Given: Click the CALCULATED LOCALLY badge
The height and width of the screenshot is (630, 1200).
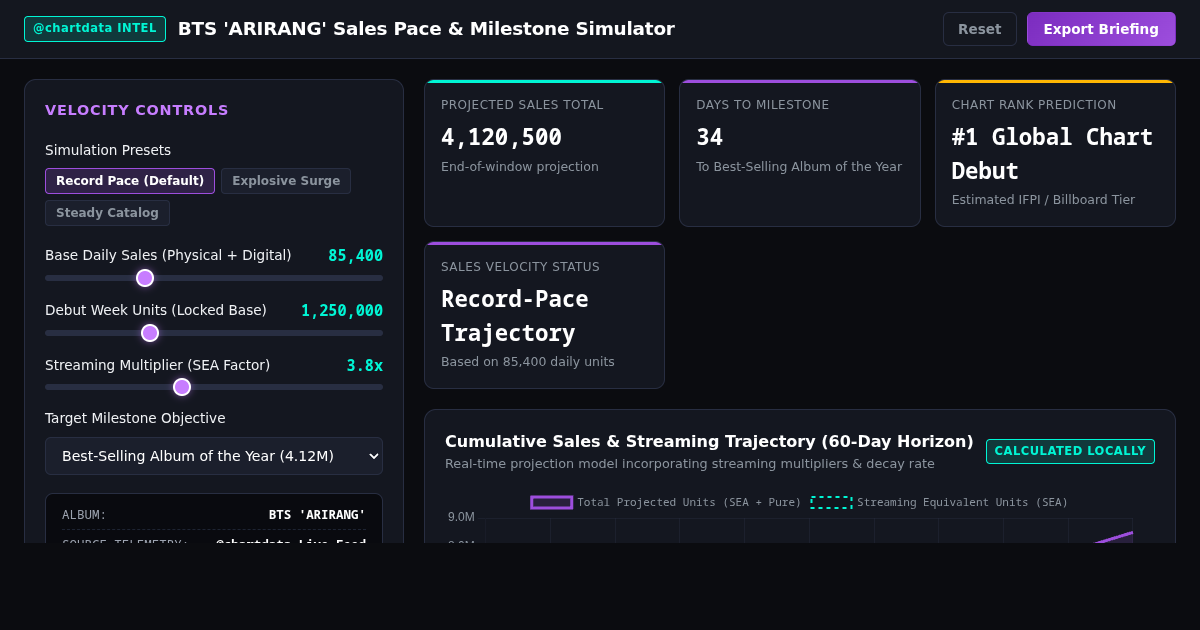Looking at the screenshot, I should 1070,451.
